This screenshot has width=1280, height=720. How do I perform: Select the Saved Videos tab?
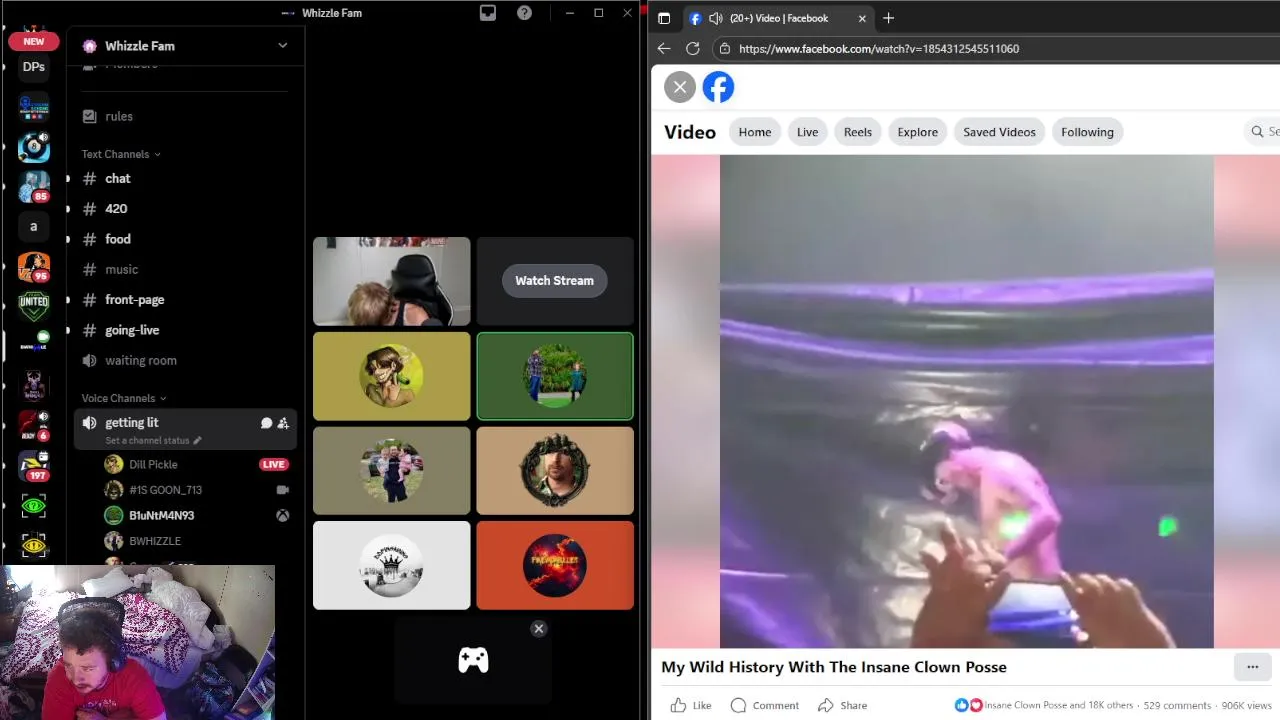tap(999, 132)
